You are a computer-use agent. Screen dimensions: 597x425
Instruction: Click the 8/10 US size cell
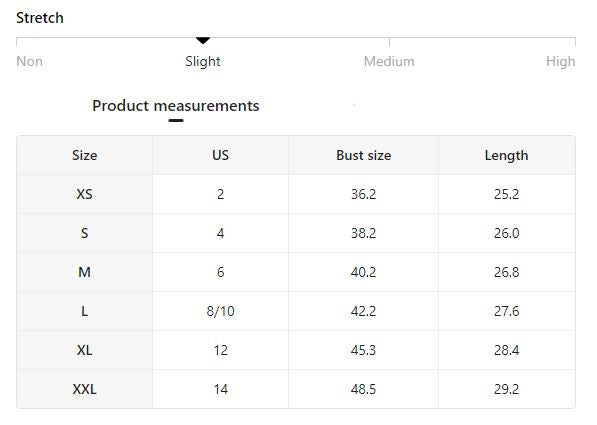(x=220, y=311)
